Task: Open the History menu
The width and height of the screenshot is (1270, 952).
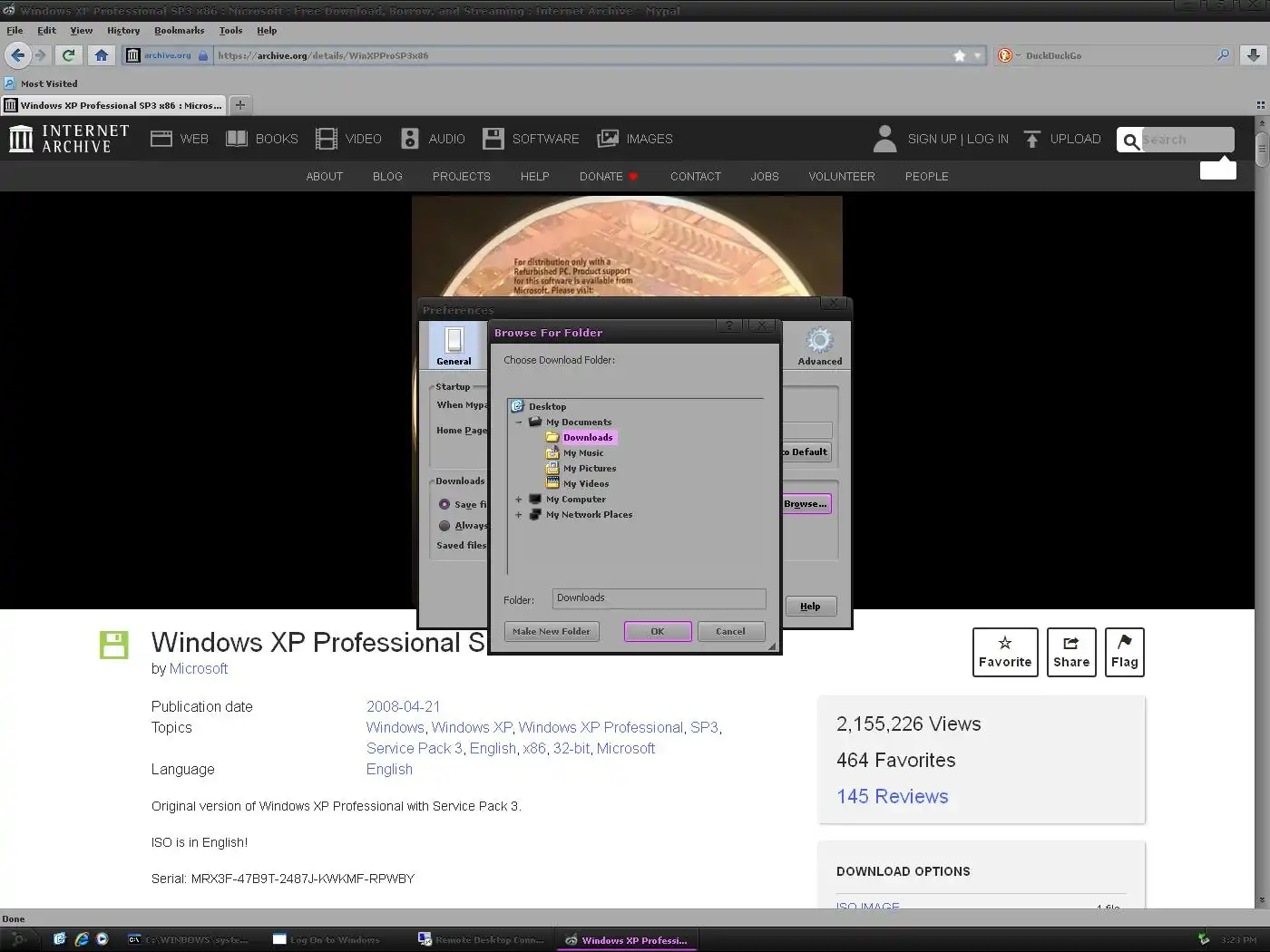Action: click(123, 30)
